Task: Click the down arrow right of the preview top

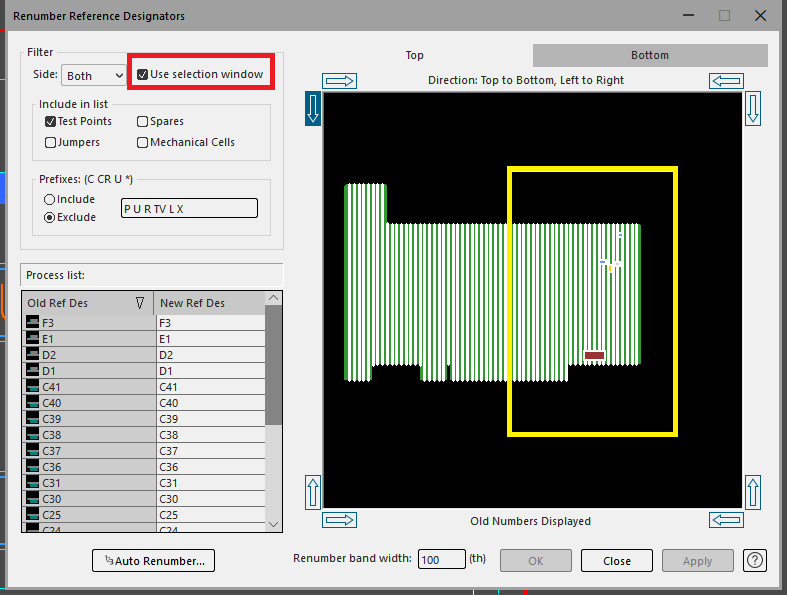Action: [754, 108]
